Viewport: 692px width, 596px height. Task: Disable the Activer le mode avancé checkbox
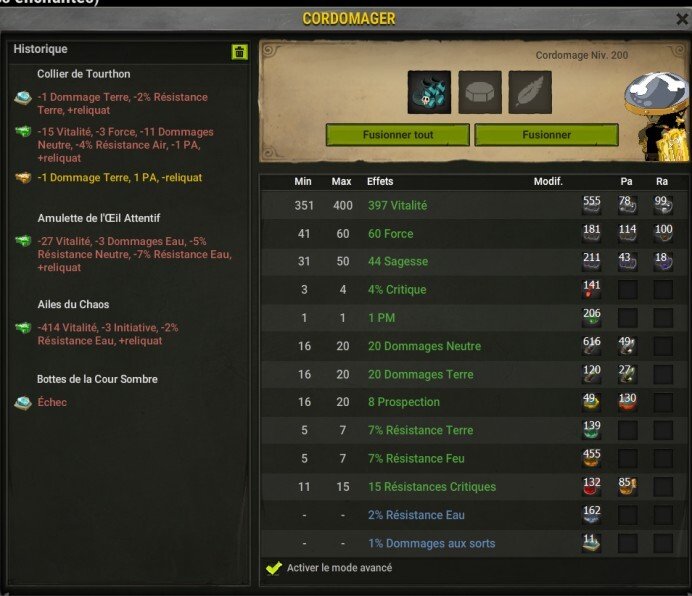pyautogui.click(x=274, y=568)
